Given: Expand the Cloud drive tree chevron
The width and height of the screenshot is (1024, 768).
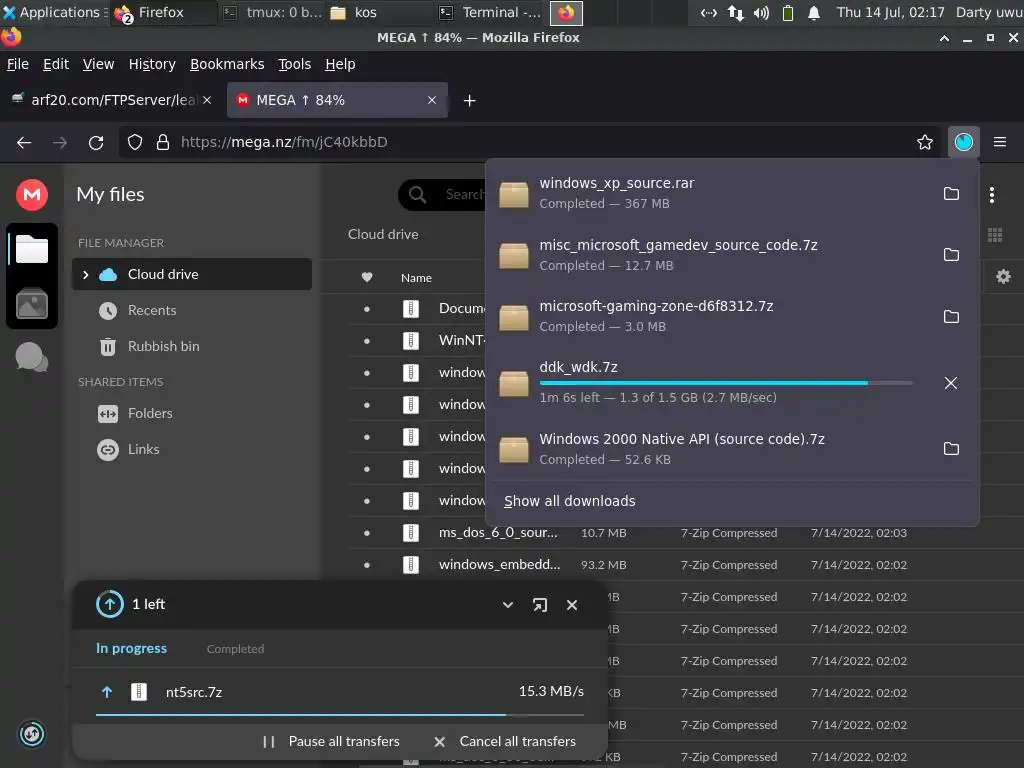Looking at the screenshot, I should 86,274.
